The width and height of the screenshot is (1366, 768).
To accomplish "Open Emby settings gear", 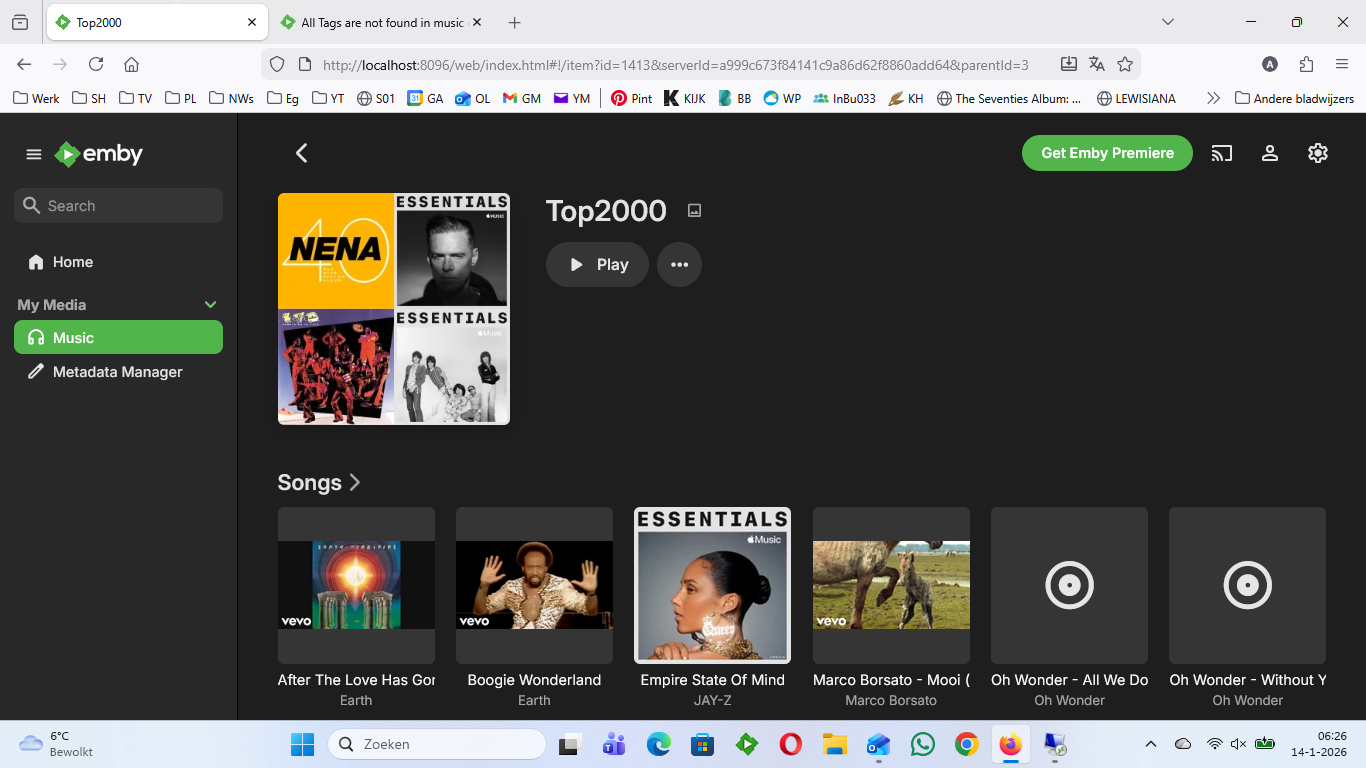I will pos(1317,153).
